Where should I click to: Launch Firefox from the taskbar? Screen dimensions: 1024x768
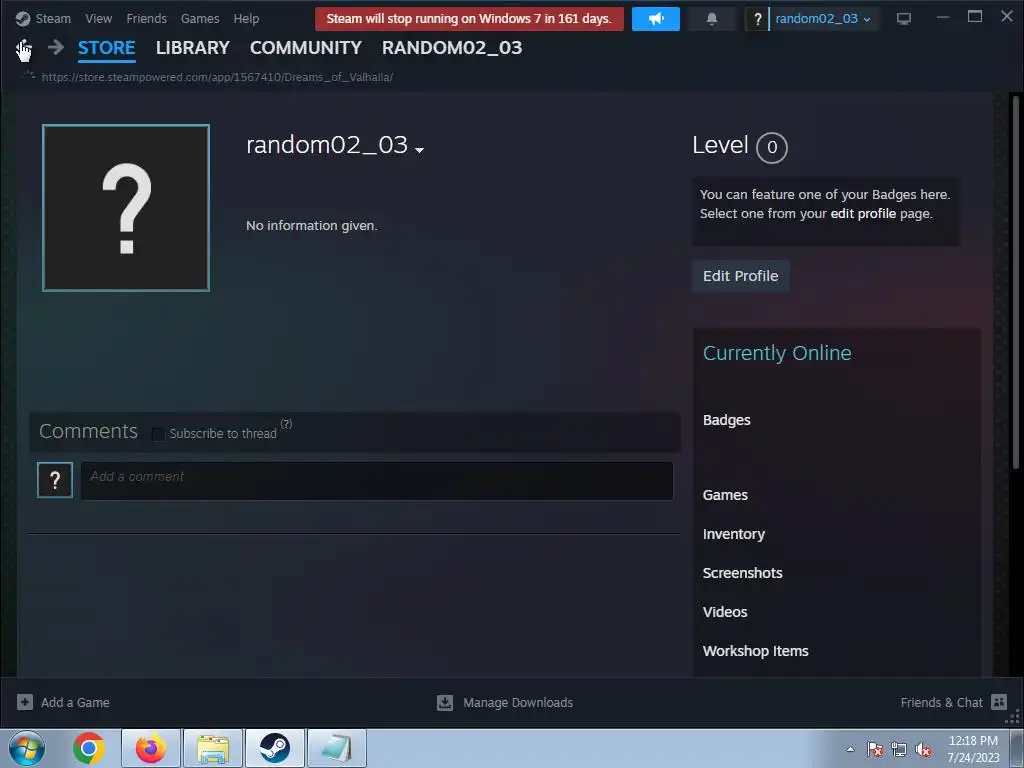point(150,748)
